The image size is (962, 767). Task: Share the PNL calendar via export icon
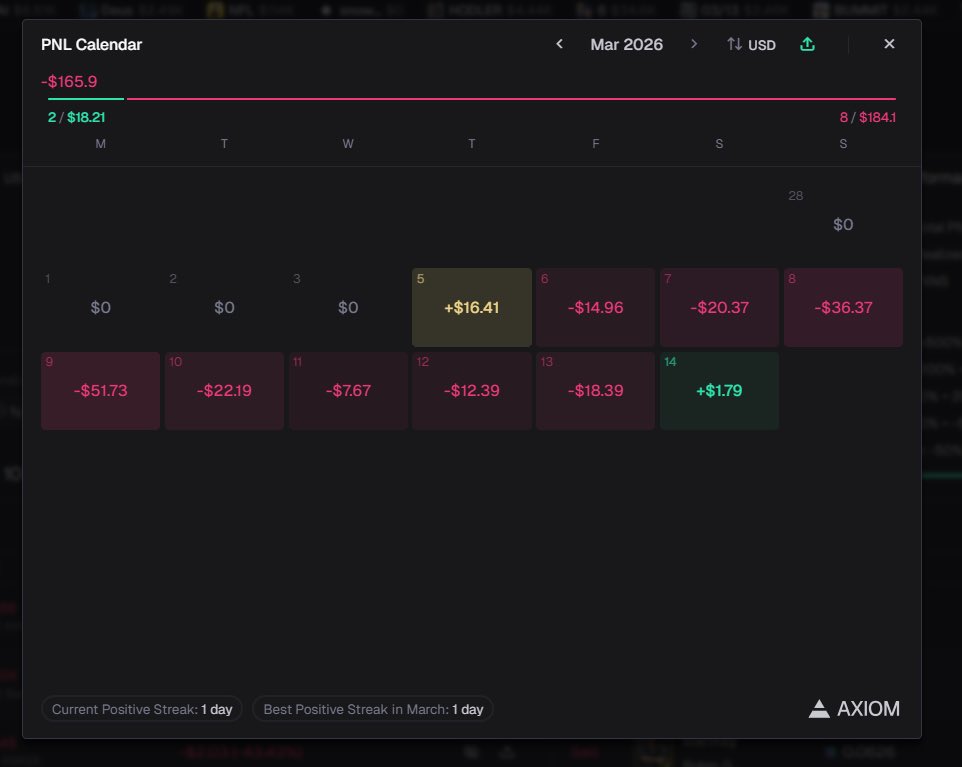tap(807, 44)
